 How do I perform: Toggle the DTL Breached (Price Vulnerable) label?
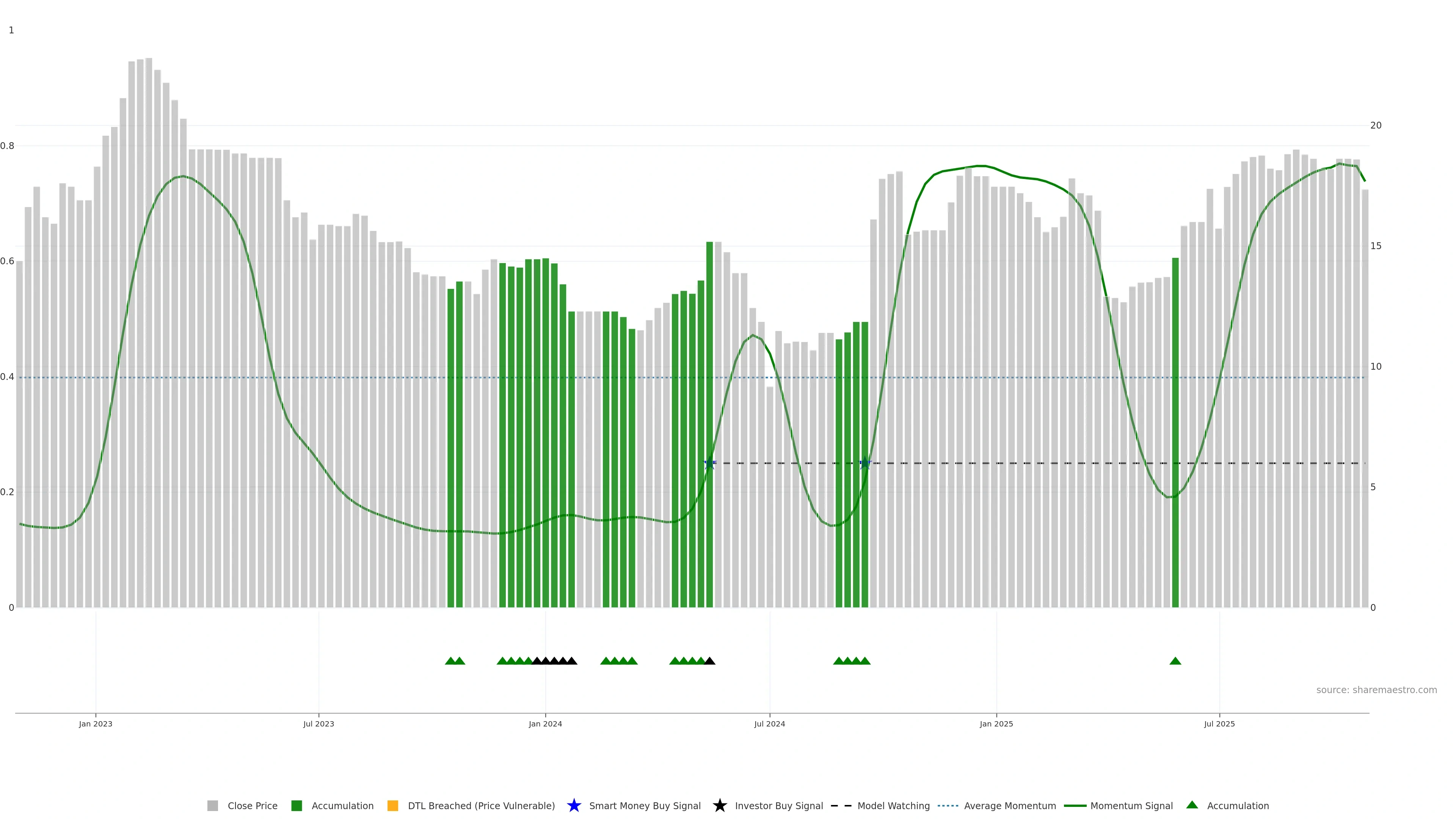[481, 805]
